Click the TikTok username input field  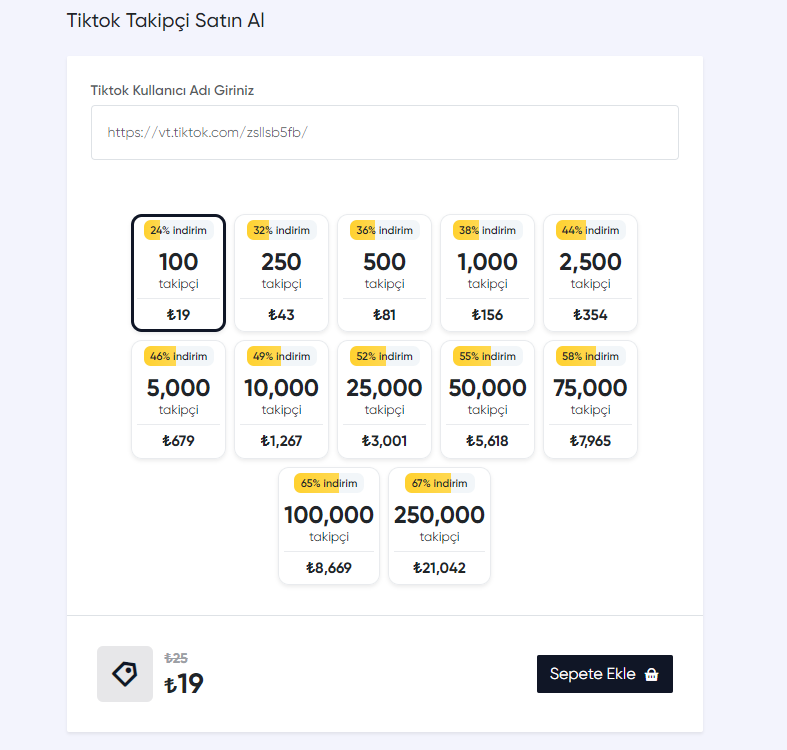pyautogui.click(x=384, y=133)
